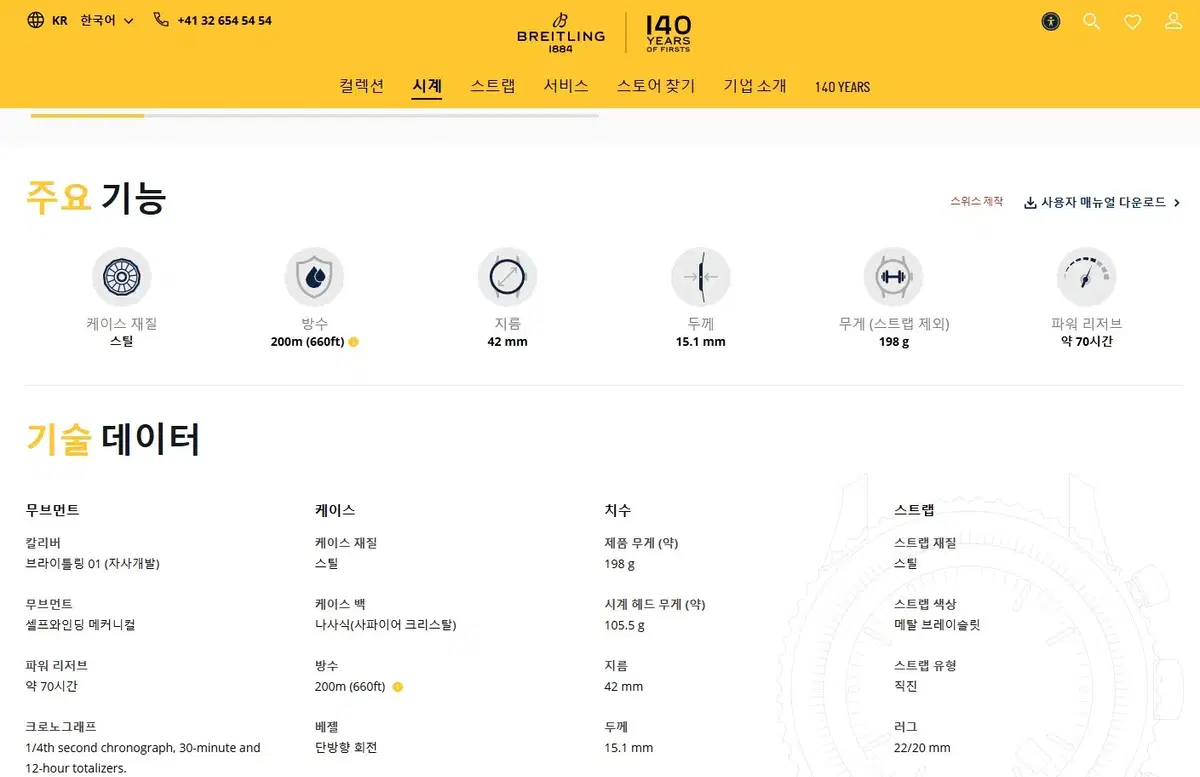Viewport: 1200px width, 777px height.
Task: Click the gallery progress bar under header
Action: pyautogui.click(x=314, y=116)
